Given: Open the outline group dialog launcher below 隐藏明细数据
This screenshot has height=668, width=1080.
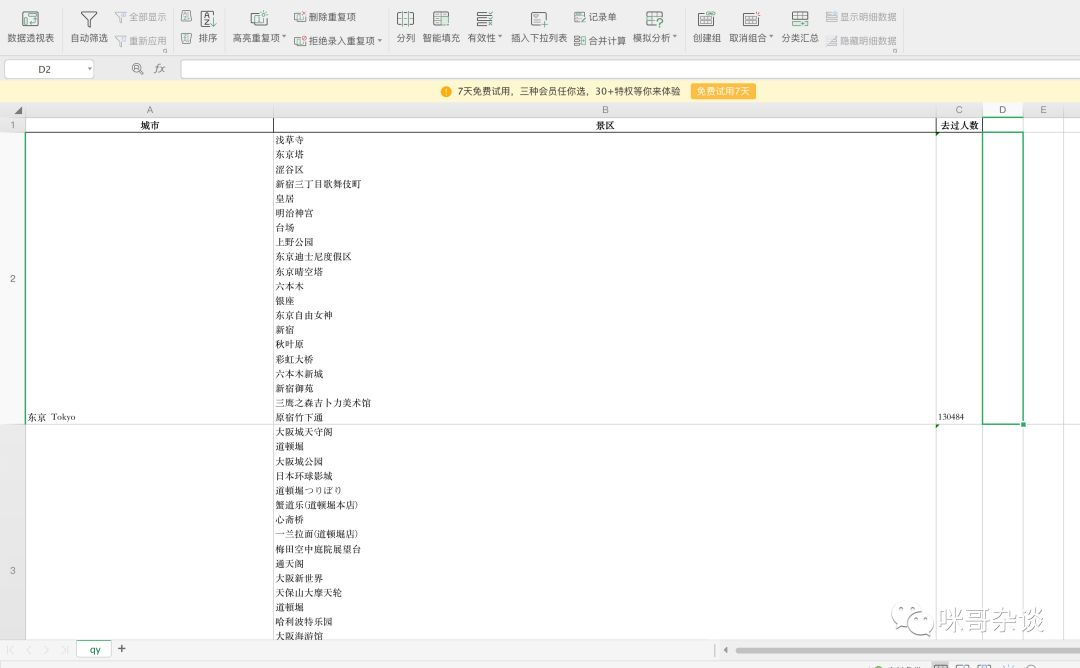Looking at the screenshot, I should pos(895,51).
